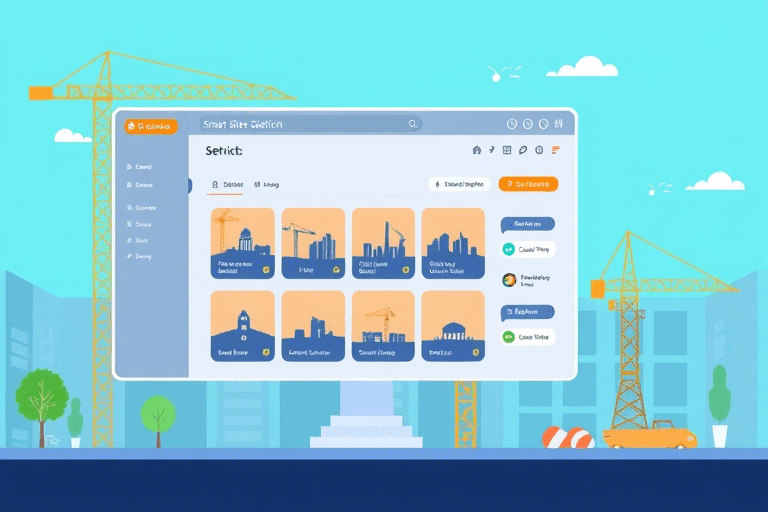768x512 pixels.
Task: Click the magnifier icon in the search bar
Action: click(412, 125)
